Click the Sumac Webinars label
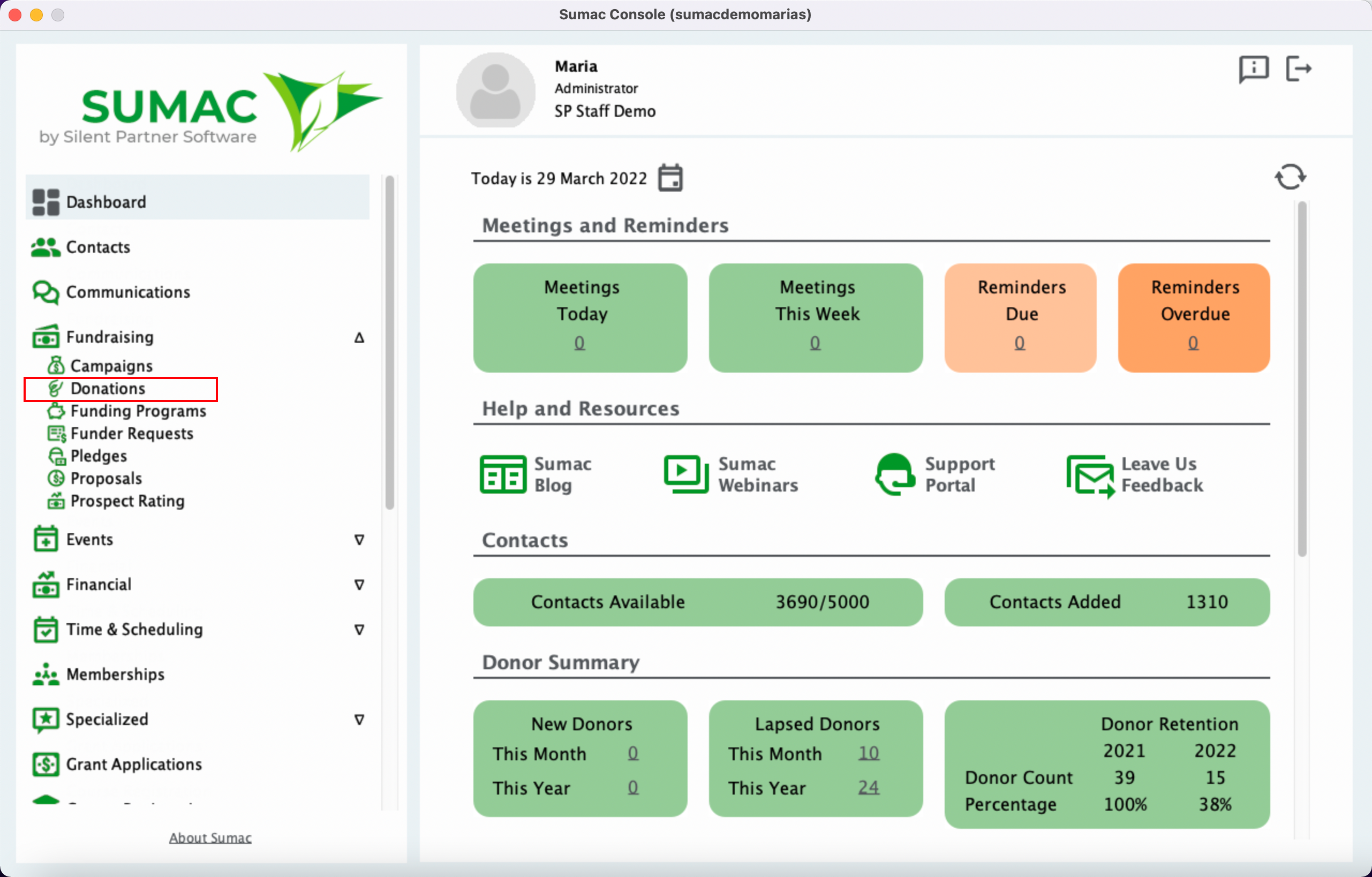The height and width of the screenshot is (877, 1372). click(x=758, y=474)
